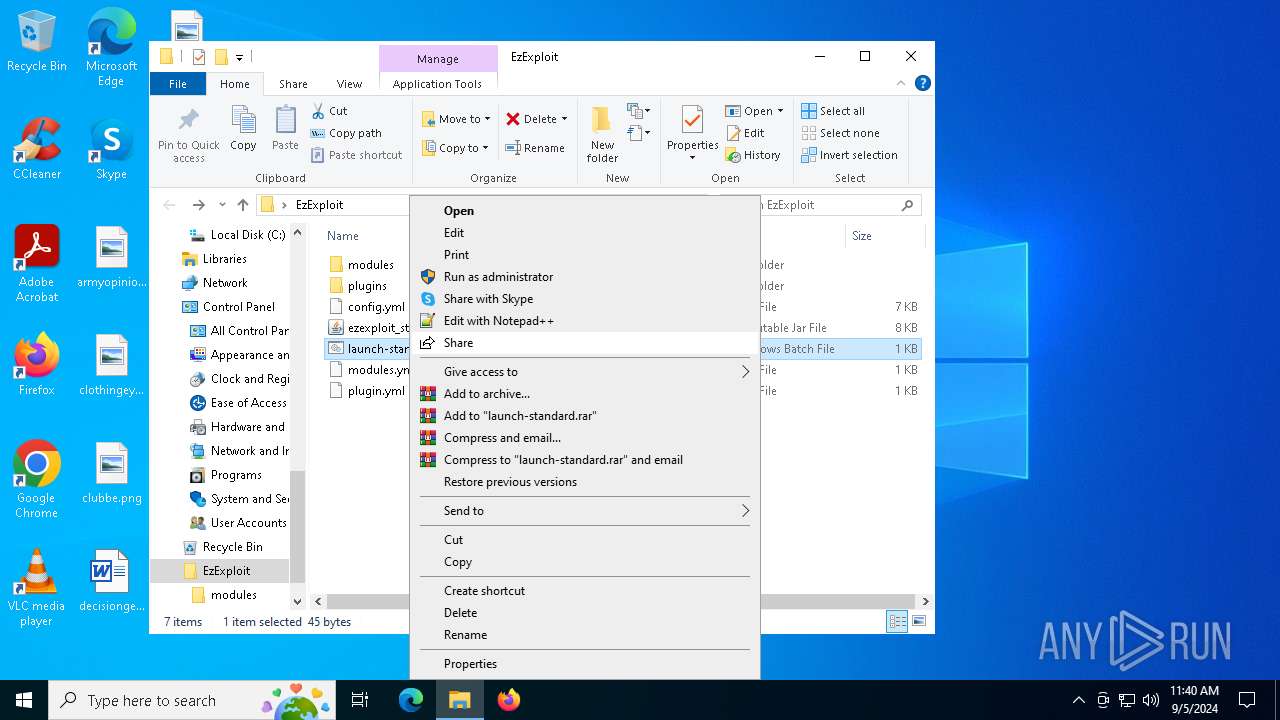This screenshot has width=1280, height=720.
Task: Click Edit in the Open group
Action: (745, 133)
